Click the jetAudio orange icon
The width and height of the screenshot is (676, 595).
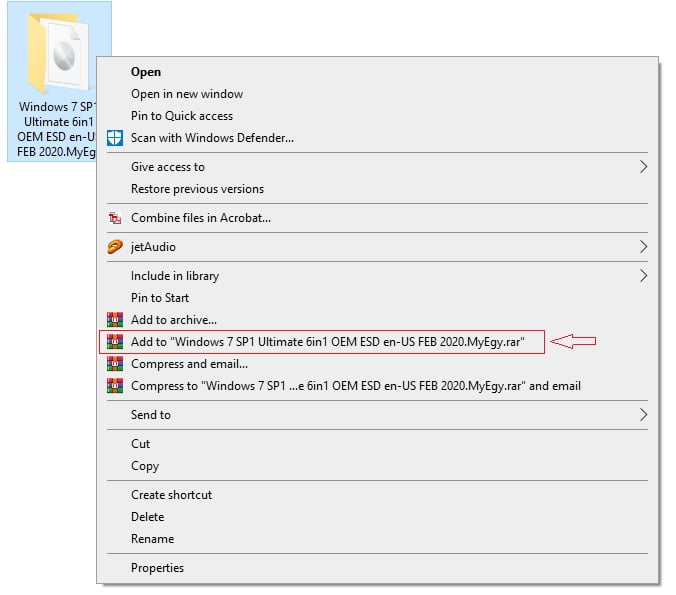tap(115, 247)
